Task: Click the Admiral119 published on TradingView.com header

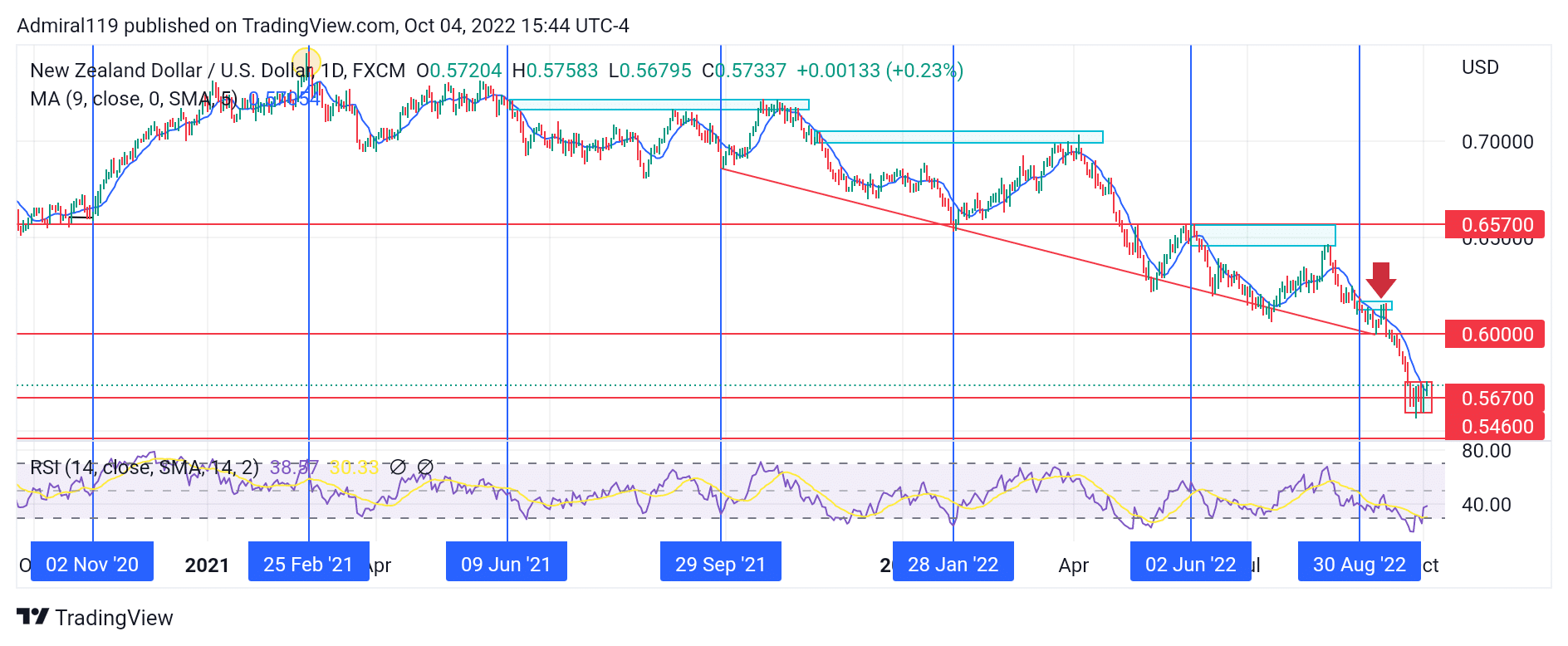Action: [x=323, y=26]
